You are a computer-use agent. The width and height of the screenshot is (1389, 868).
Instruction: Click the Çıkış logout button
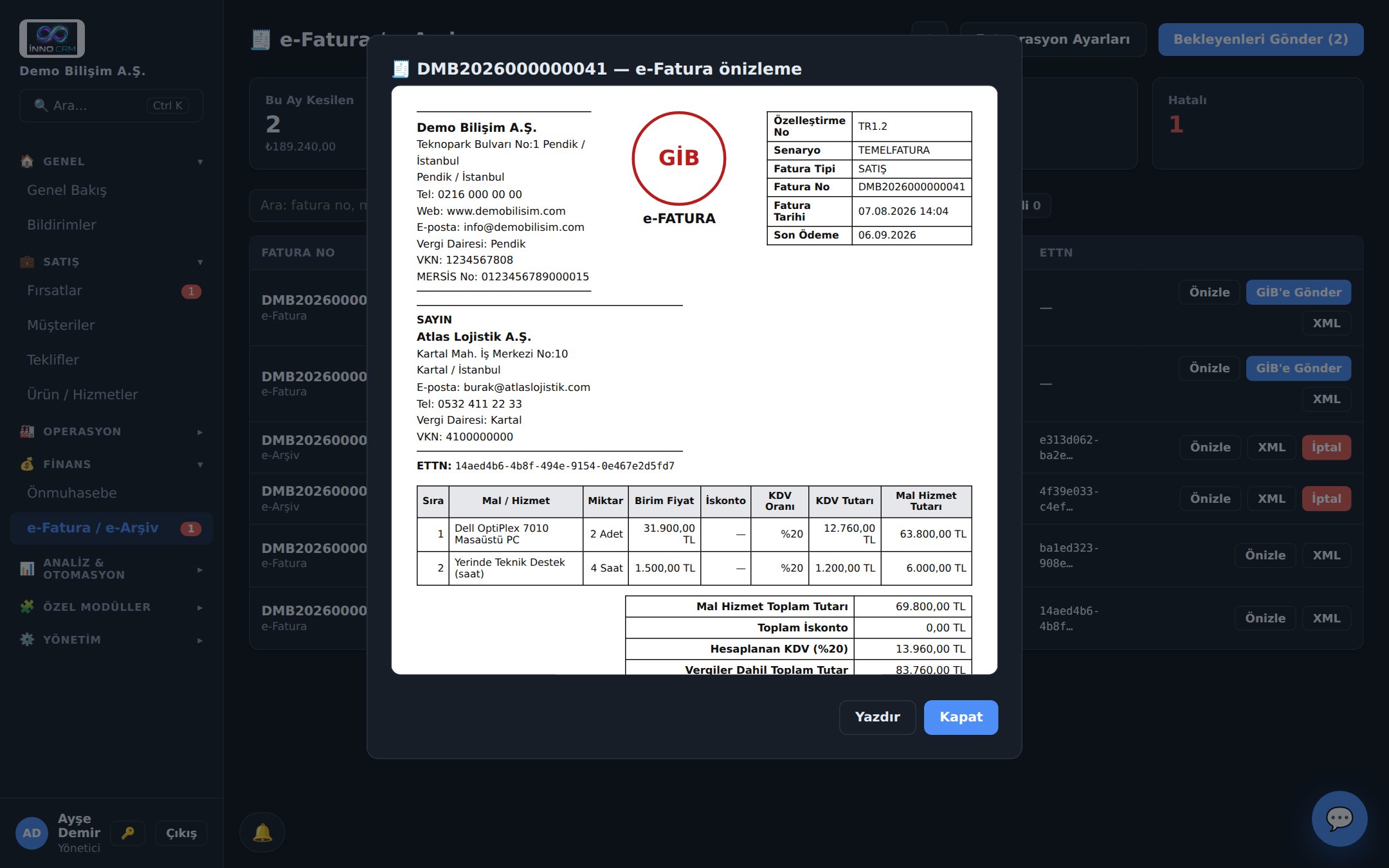pos(181,833)
